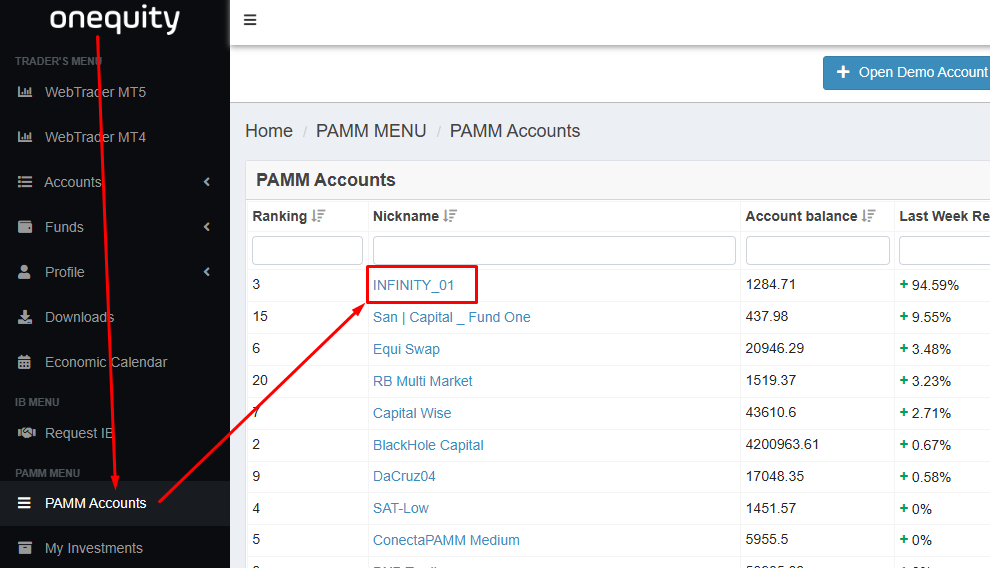Sort table by Ranking sort icon
The height and width of the screenshot is (568, 990).
click(318, 216)
